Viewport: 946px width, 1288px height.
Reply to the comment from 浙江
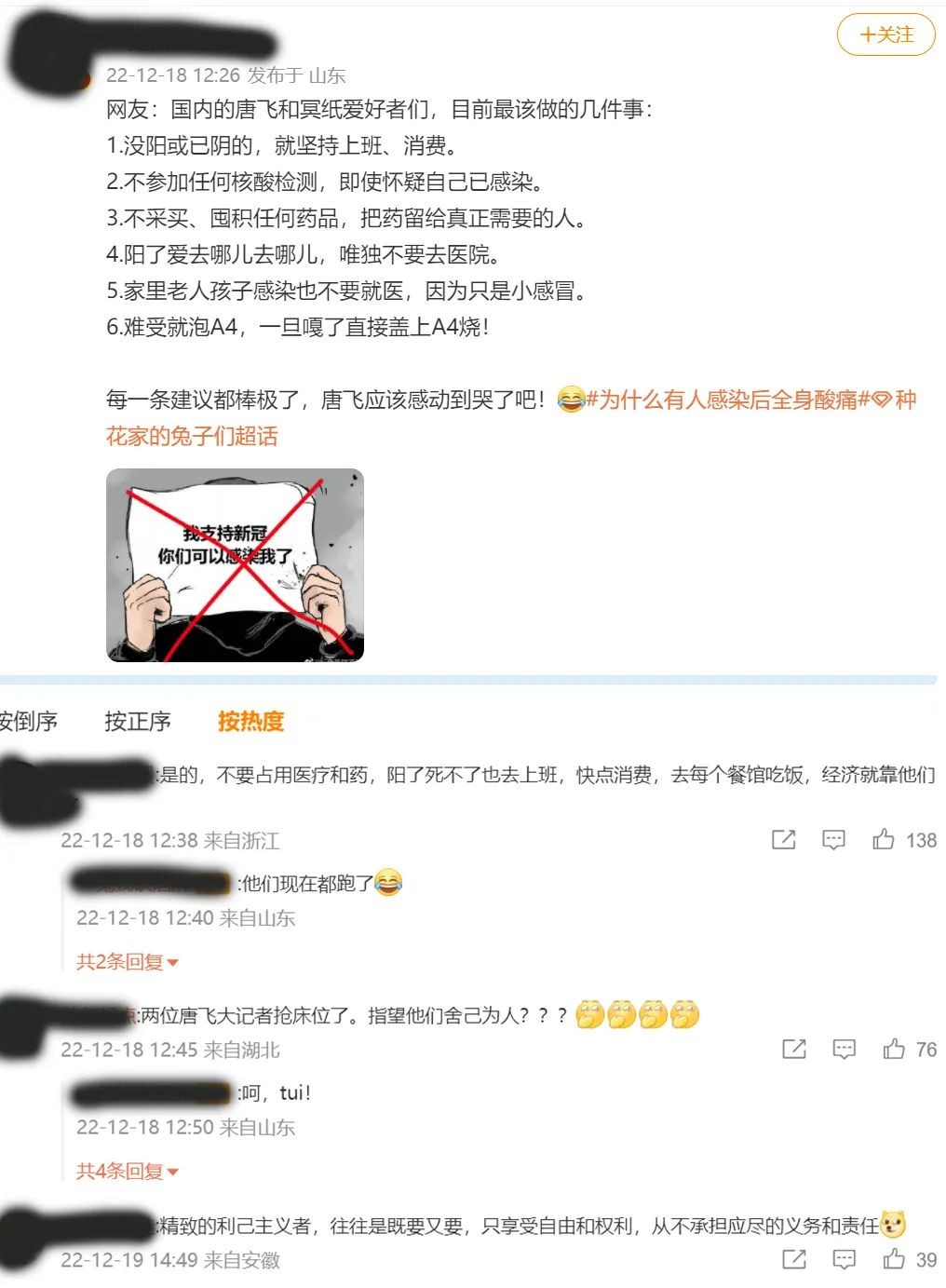[x=833, y=840]
